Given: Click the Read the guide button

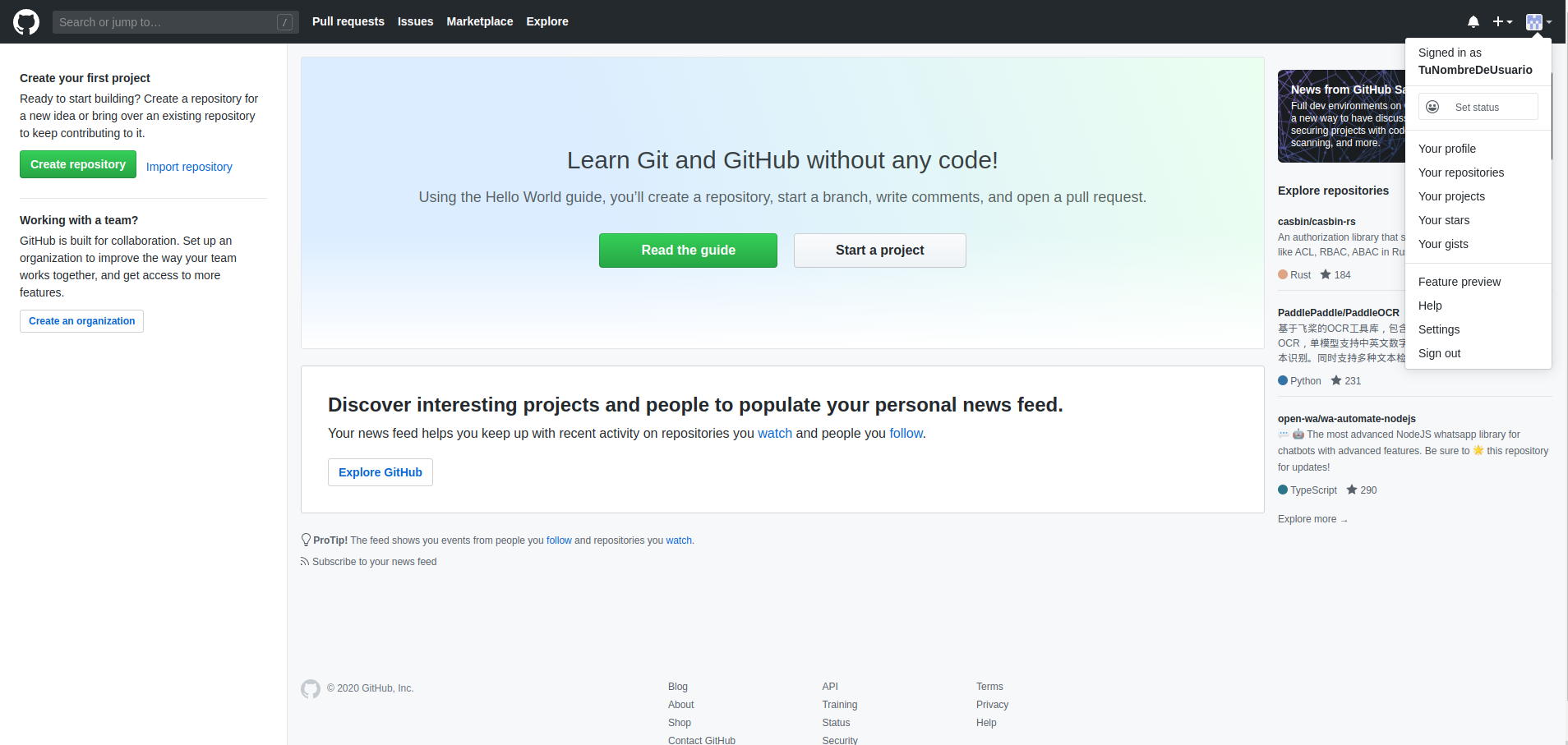Looking at the screenshot, I should tap(688, 251).
